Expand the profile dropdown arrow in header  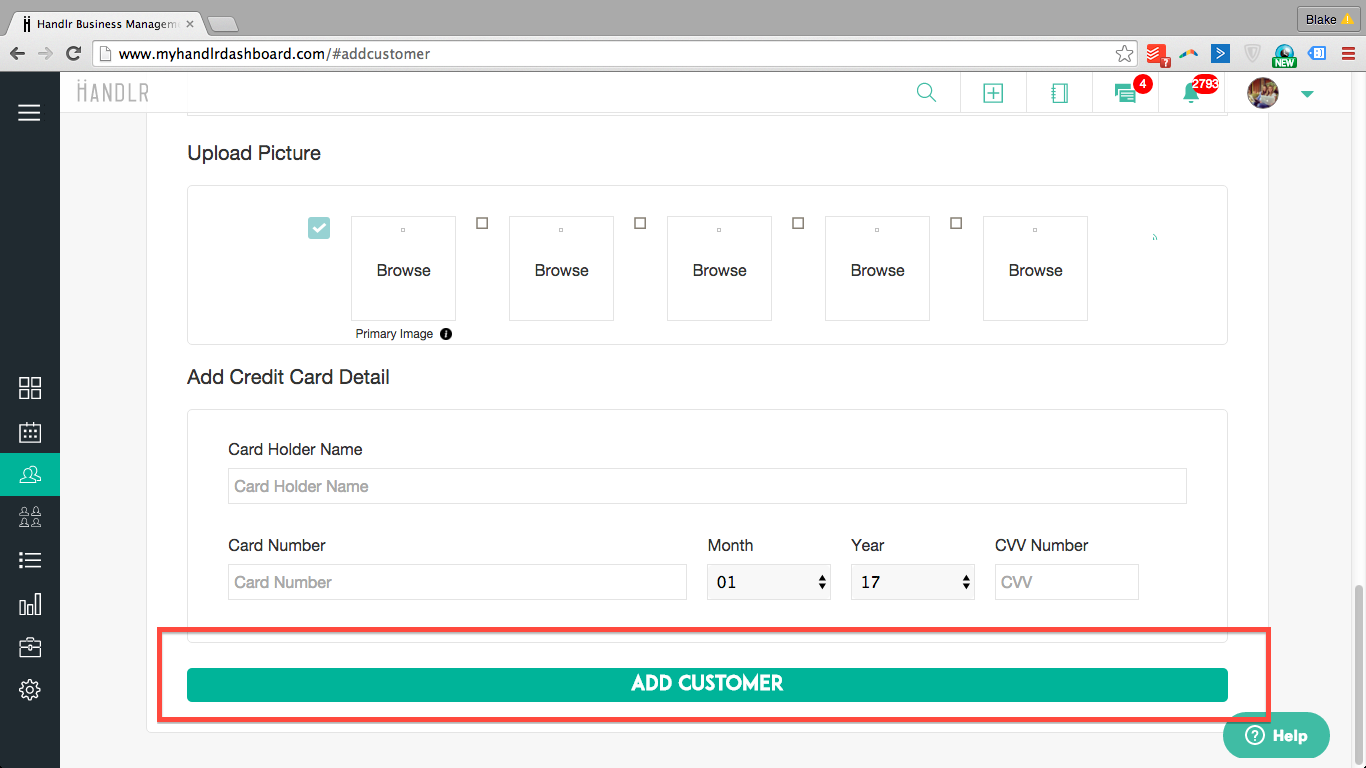click(1306, 94)
